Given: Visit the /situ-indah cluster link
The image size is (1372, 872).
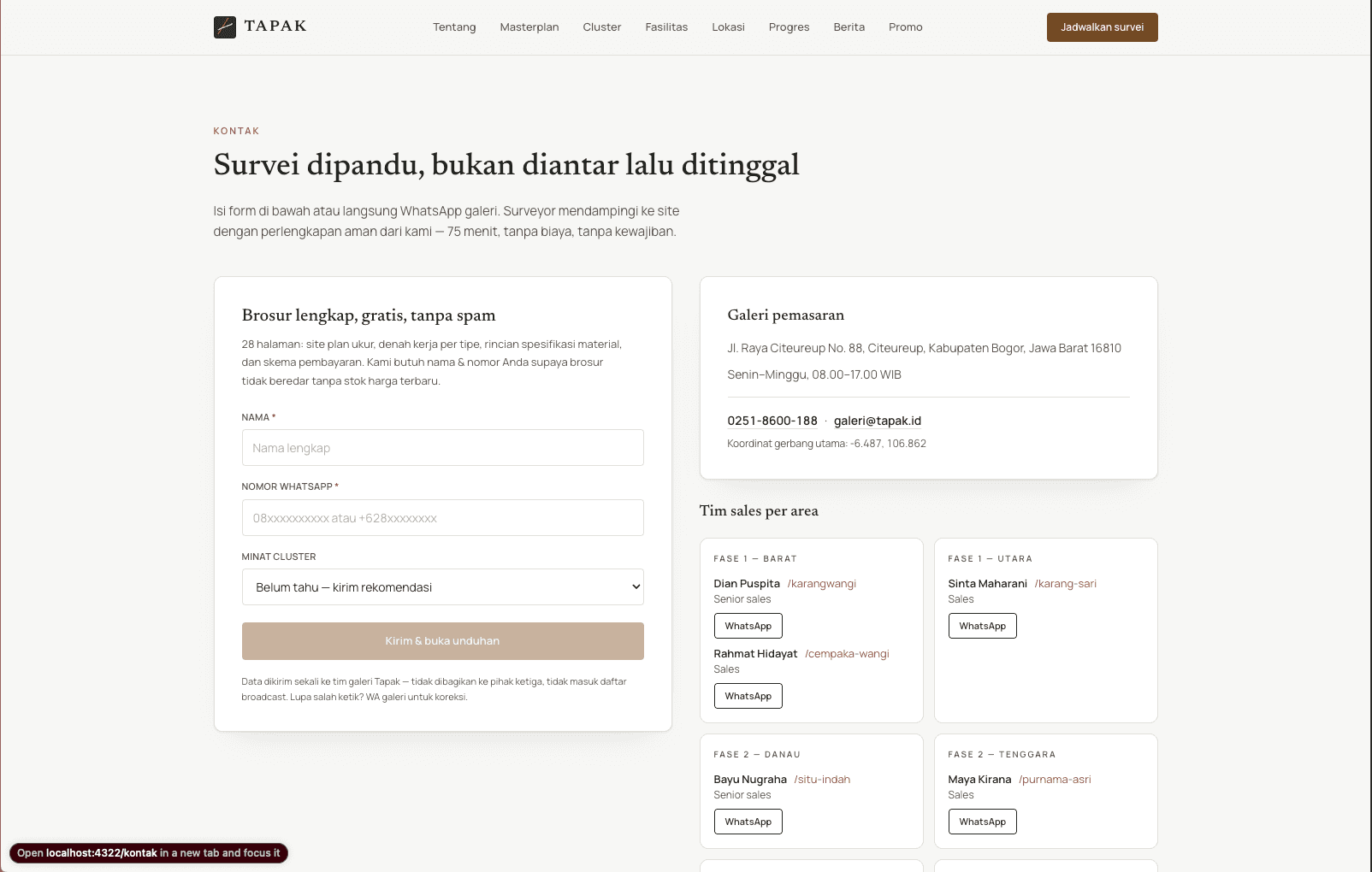Looking at the screenshot, I should pos(822,780).
